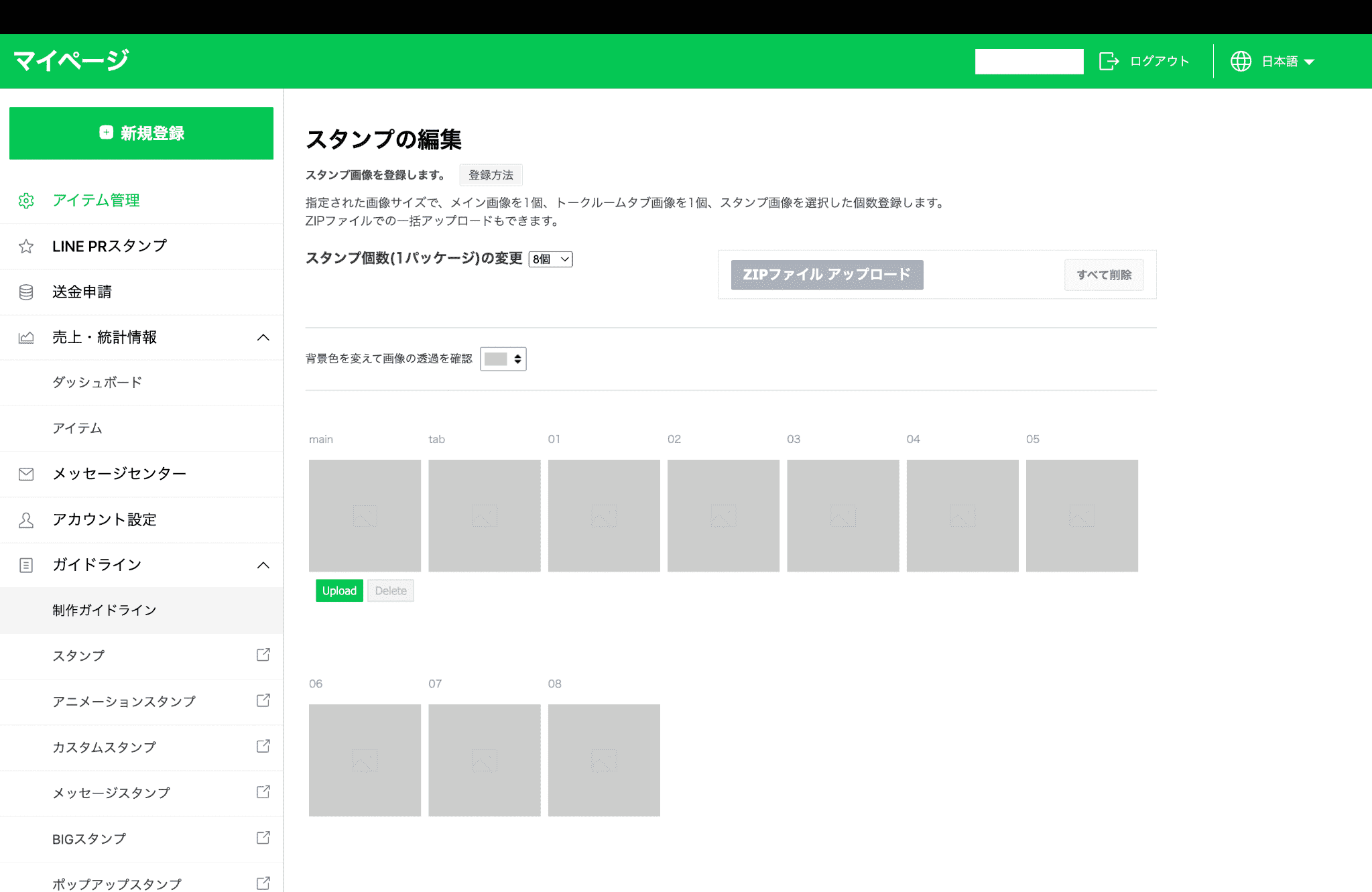
Task: Click the person icon beside アカウント設定
Action: coord(26,520)
